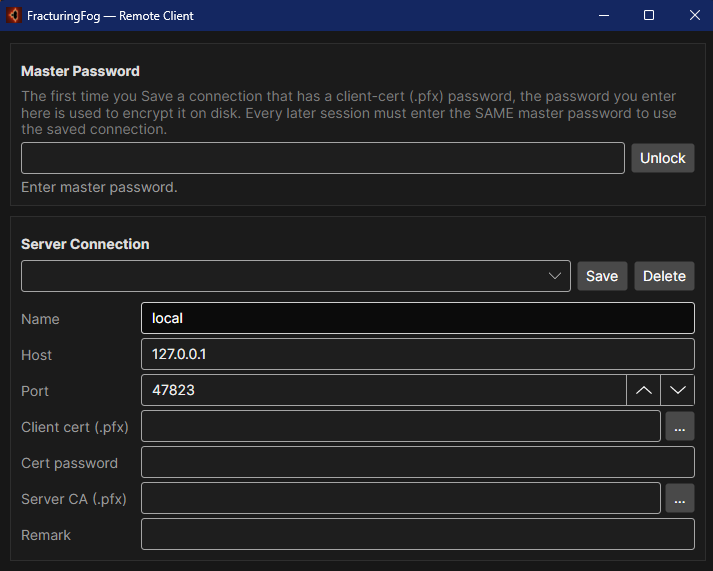The image size is (713, 571).
Task: Click the Host field showing 127.0.0.1
Action: [417, 354]
